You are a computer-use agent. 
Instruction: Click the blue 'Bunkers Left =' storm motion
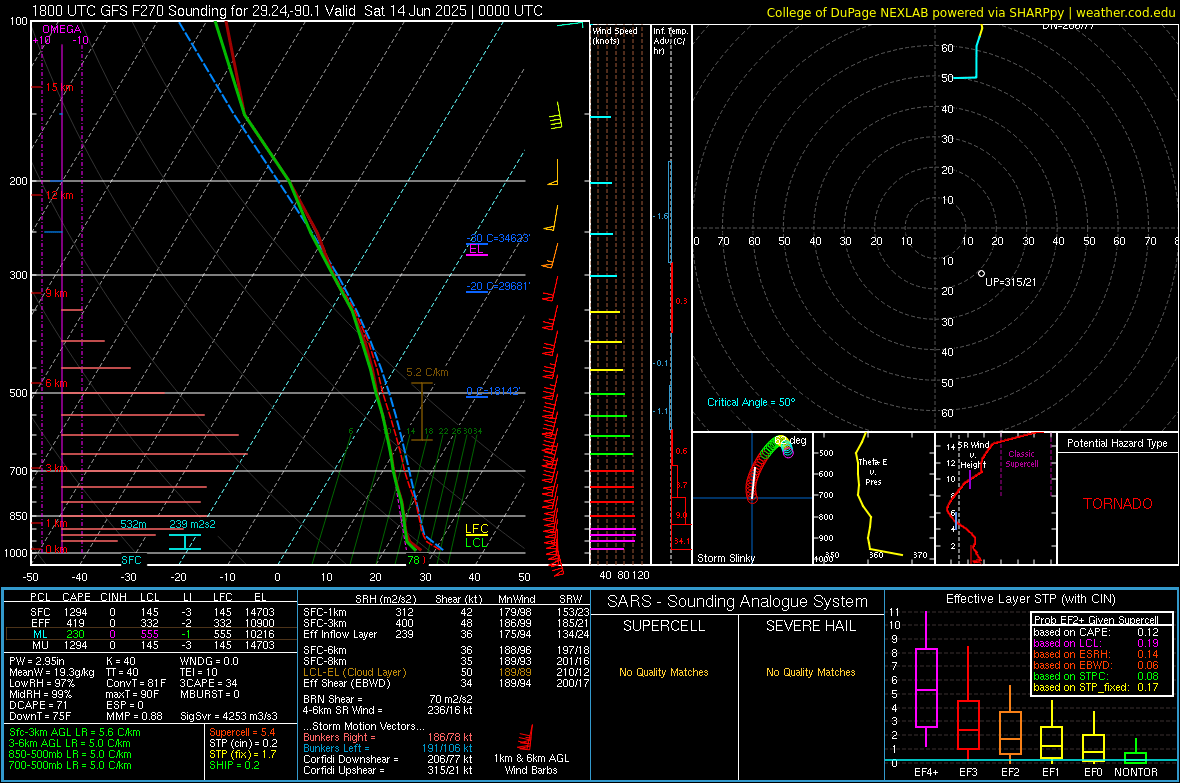tap(387, 748)
